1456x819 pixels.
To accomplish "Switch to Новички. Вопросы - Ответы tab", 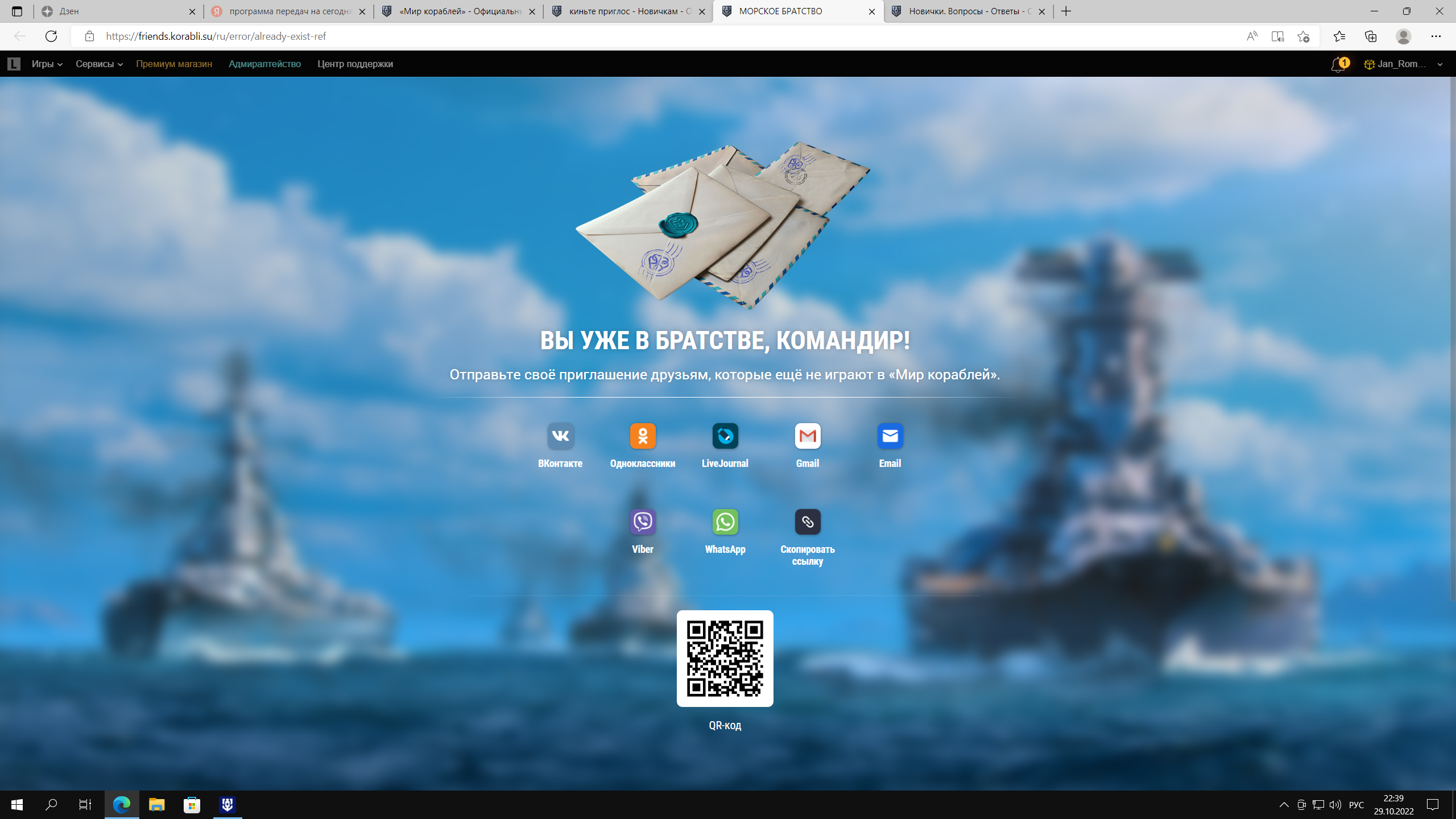I will pos(967,11).
